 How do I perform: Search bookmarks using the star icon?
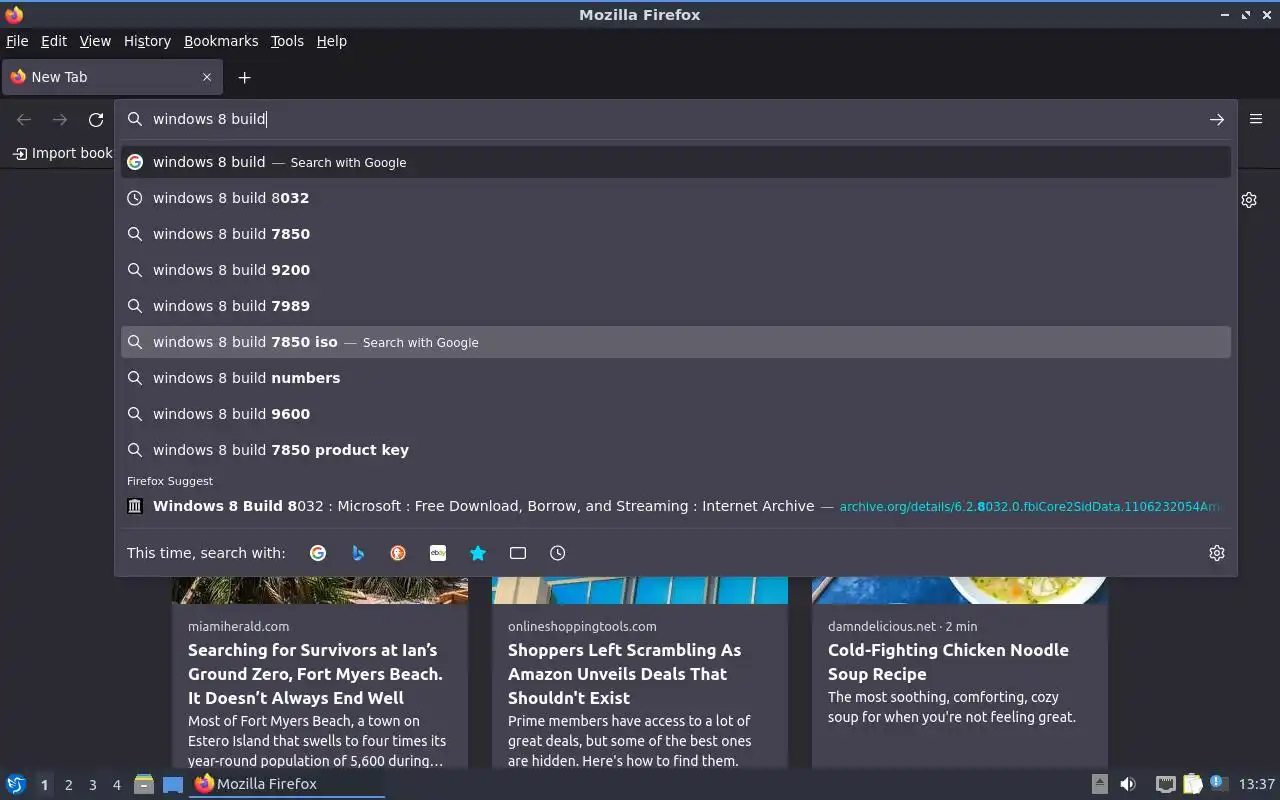(x=478, y=553)
